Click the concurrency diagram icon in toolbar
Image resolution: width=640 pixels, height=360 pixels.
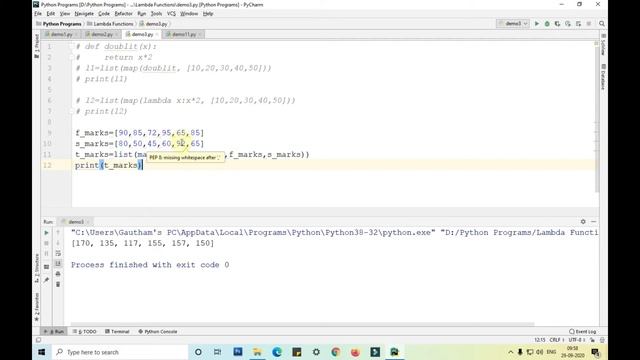tap(578, 24)
